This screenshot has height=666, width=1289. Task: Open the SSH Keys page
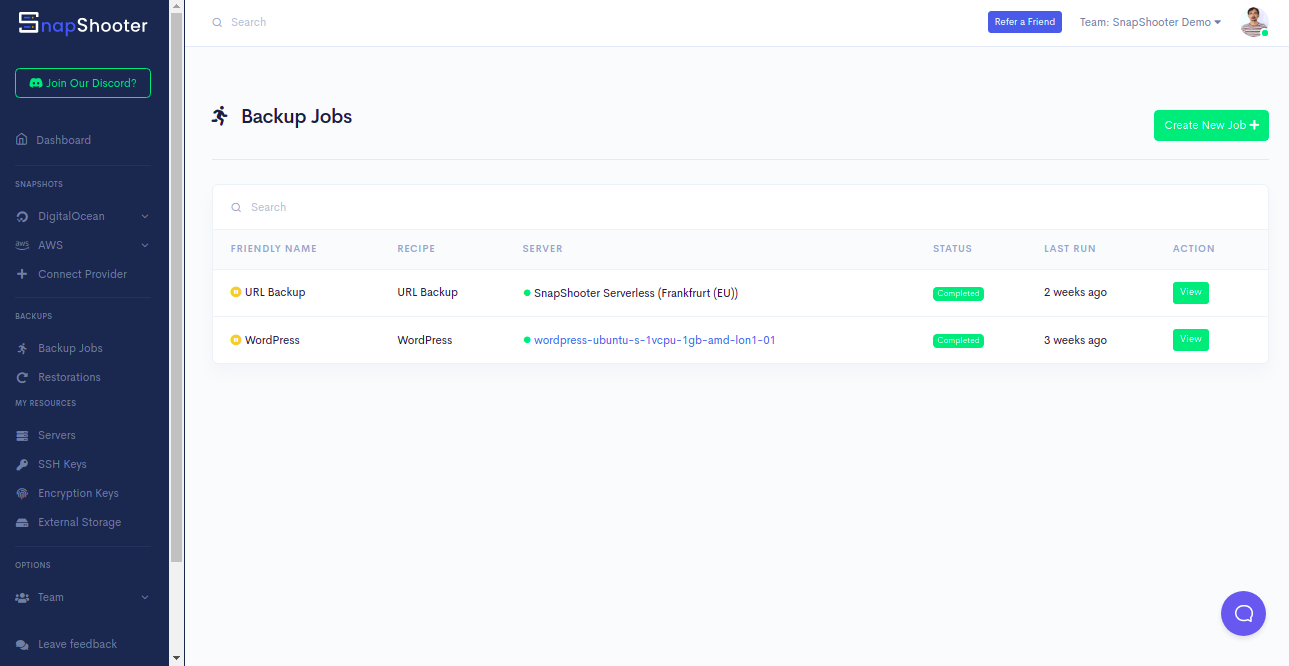[x=62, y=464]
